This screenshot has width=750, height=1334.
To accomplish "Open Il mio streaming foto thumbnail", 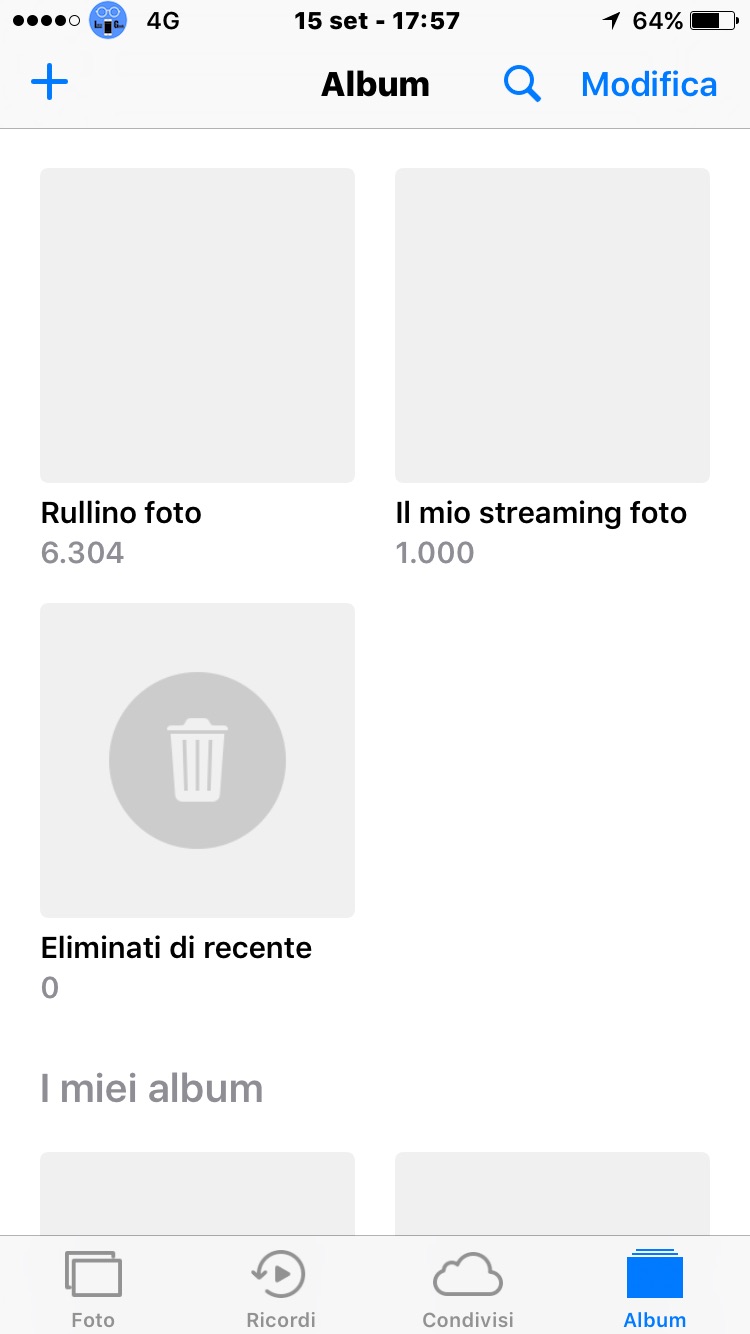I will (x=552, y=325).
